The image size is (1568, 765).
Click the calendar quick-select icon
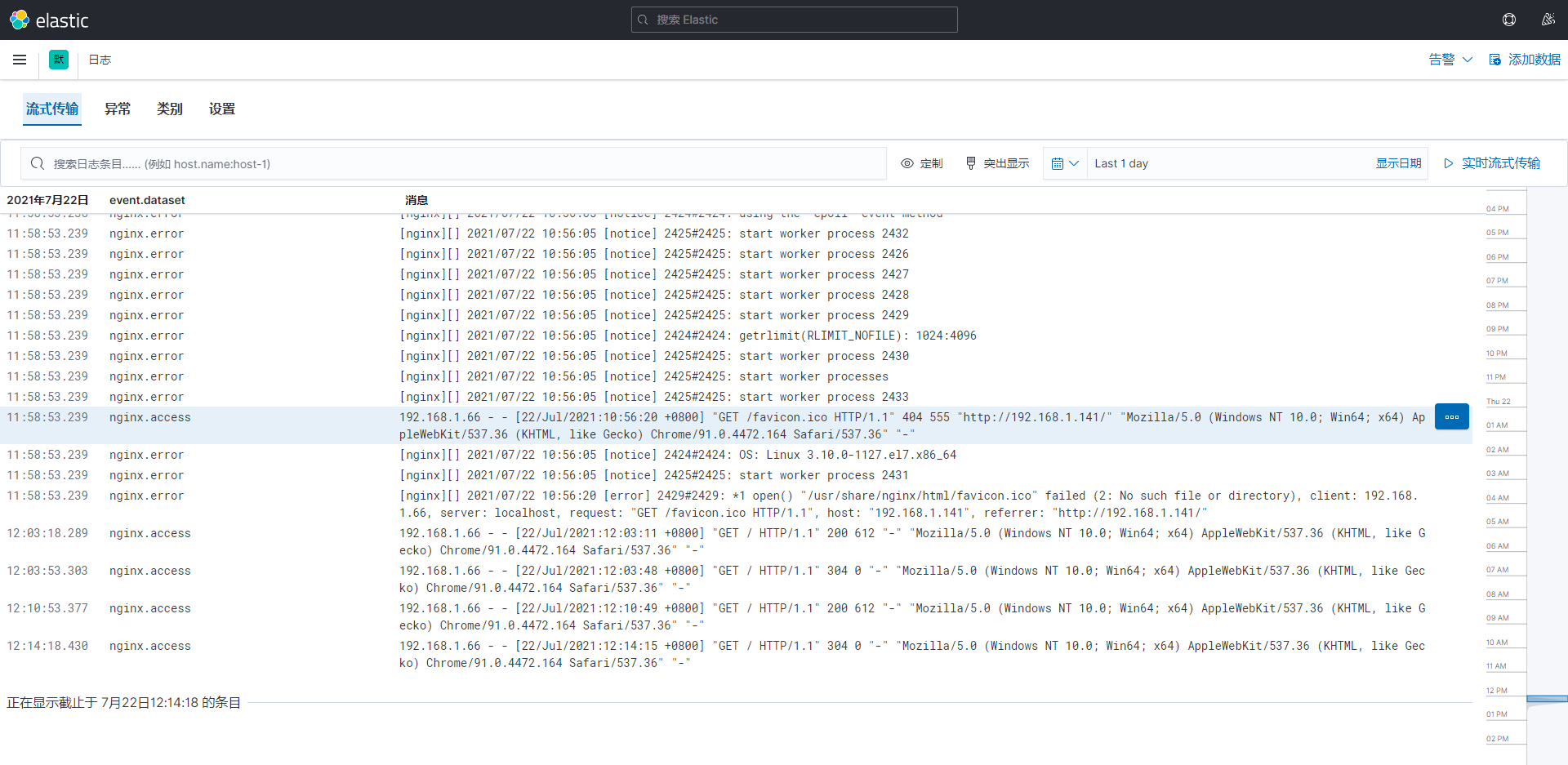click(1058, 163)
